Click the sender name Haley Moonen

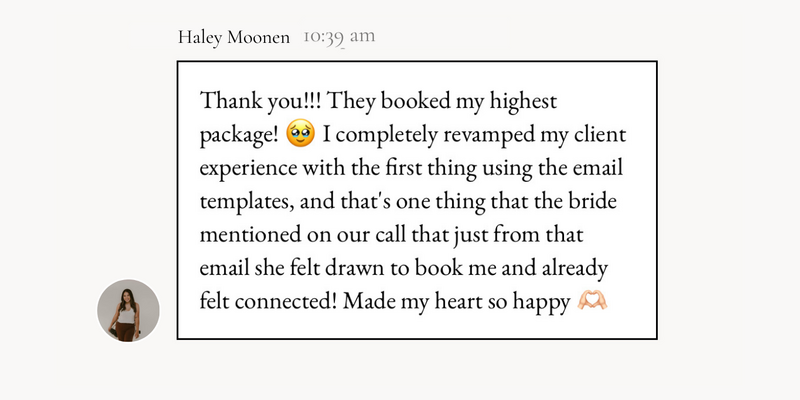pyautogui.click(x=234, y=37)
